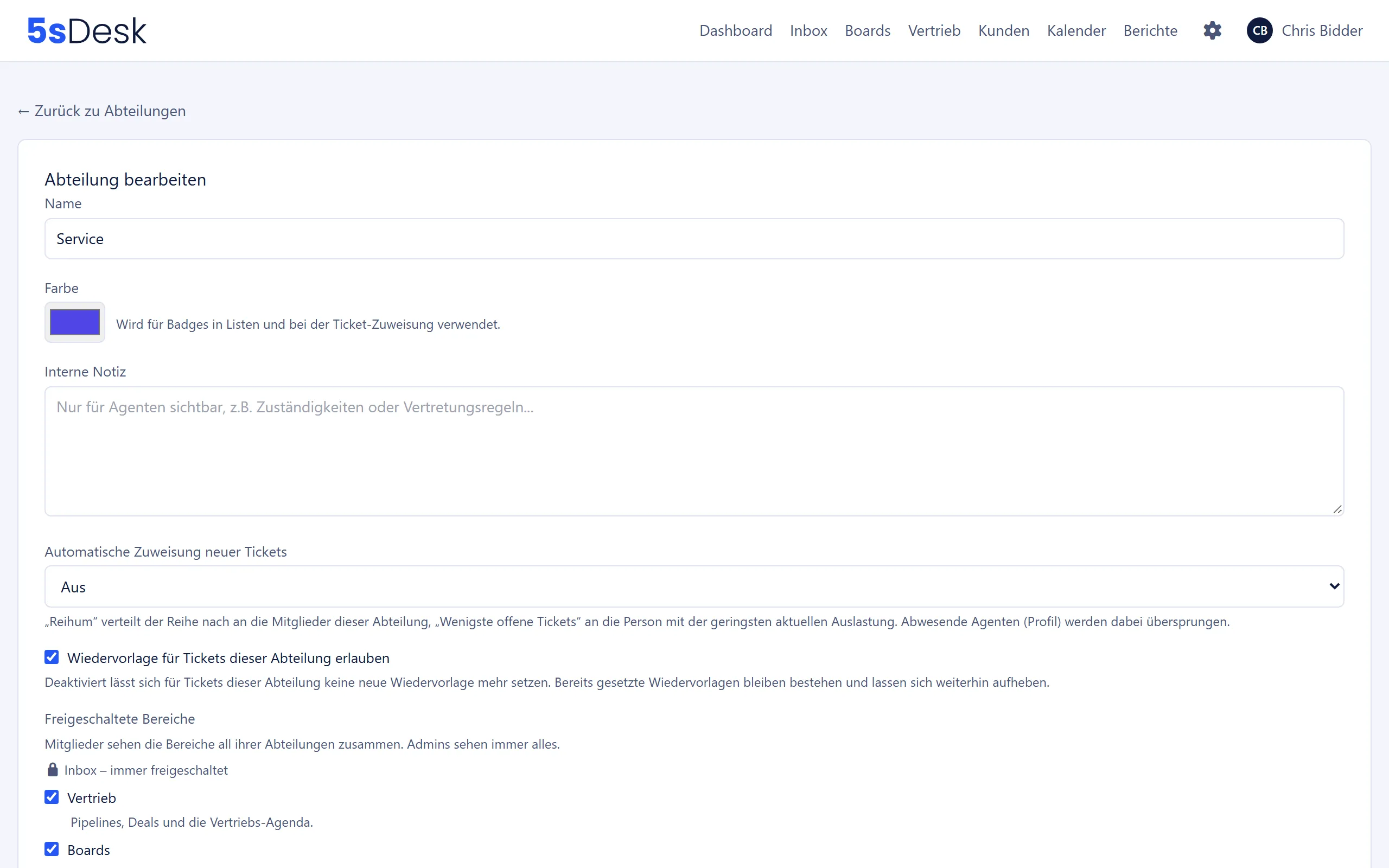The width and height of the screenshot is (1389, 868).
Task: Open settings via the gear icon
Action: click(x=1212, y=30)
